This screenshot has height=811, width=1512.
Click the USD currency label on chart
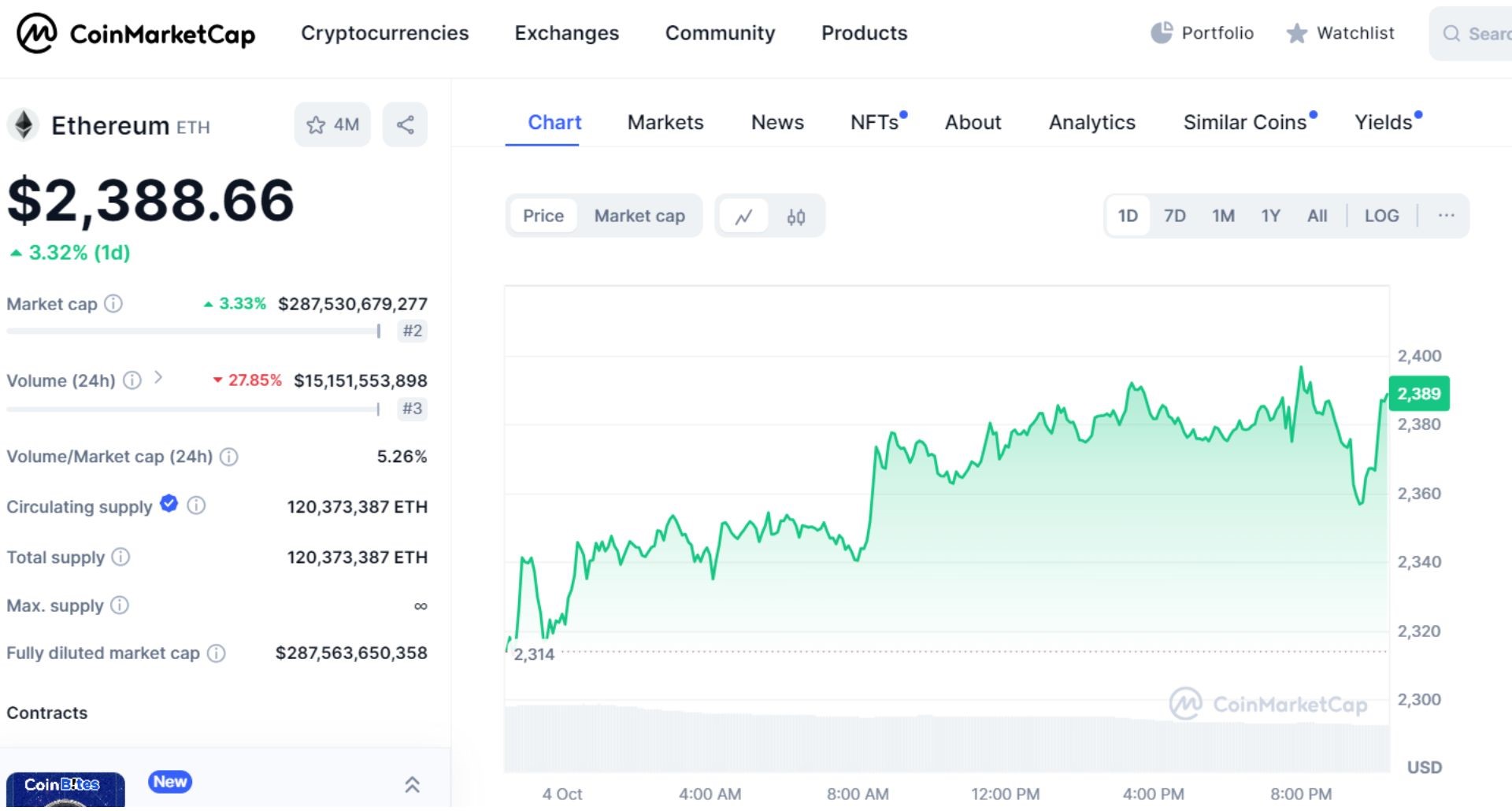coord(1424,768)
